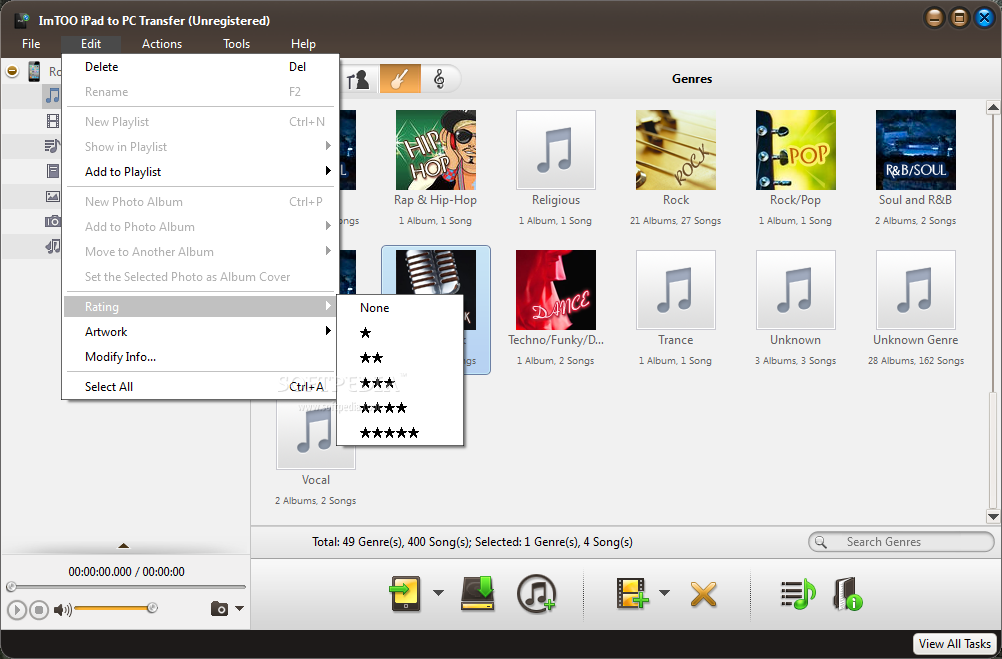Open the File menu

(x=31, y=43)
